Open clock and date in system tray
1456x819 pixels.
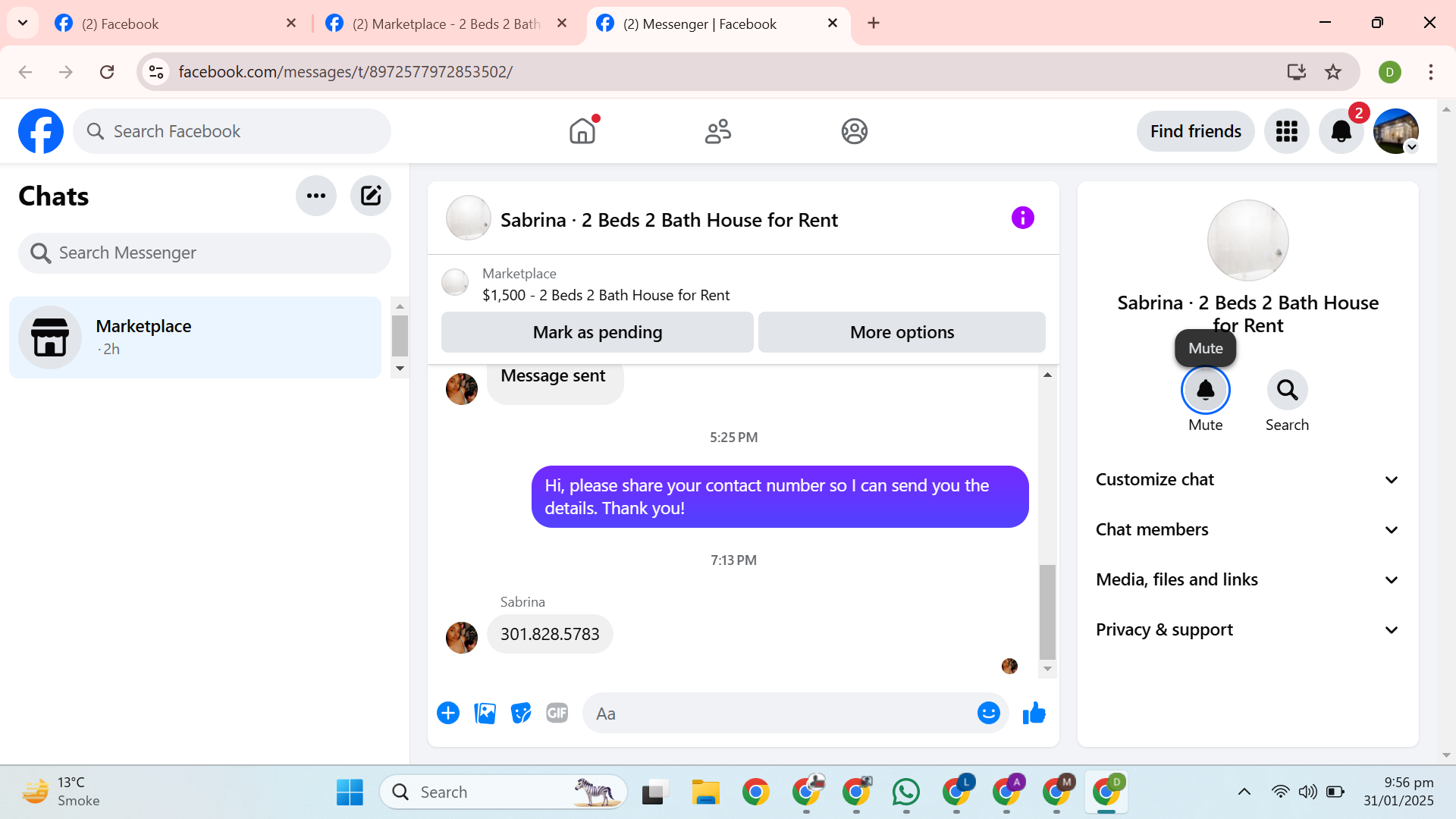[x=1398, y=792]
